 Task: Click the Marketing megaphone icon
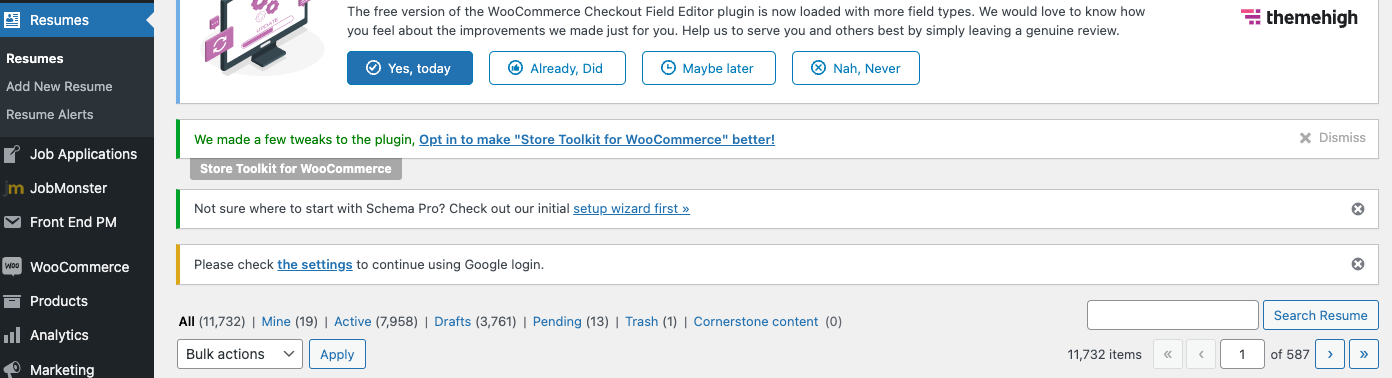pos(12,369)
